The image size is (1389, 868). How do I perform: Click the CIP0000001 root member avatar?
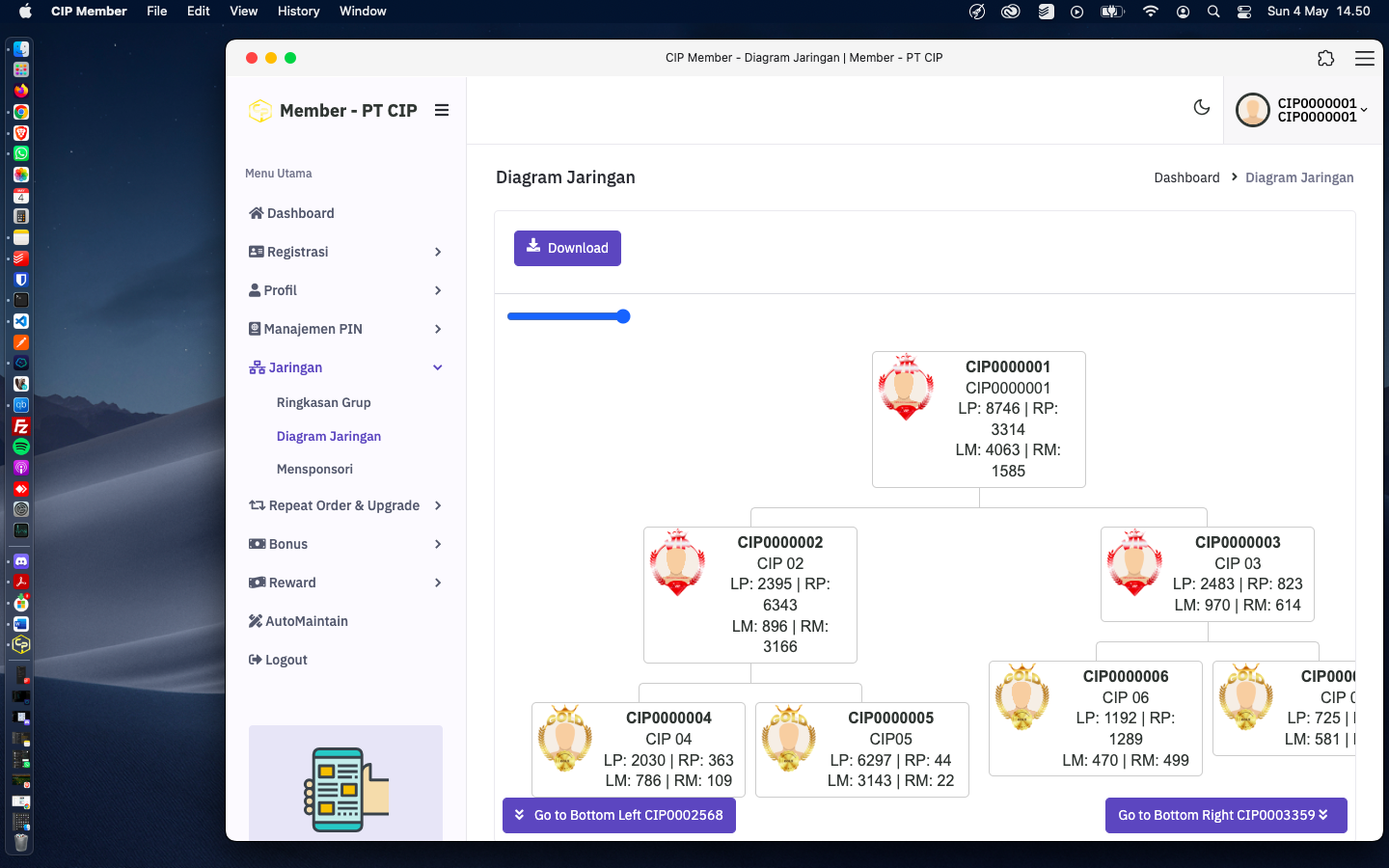coord(906,387)
